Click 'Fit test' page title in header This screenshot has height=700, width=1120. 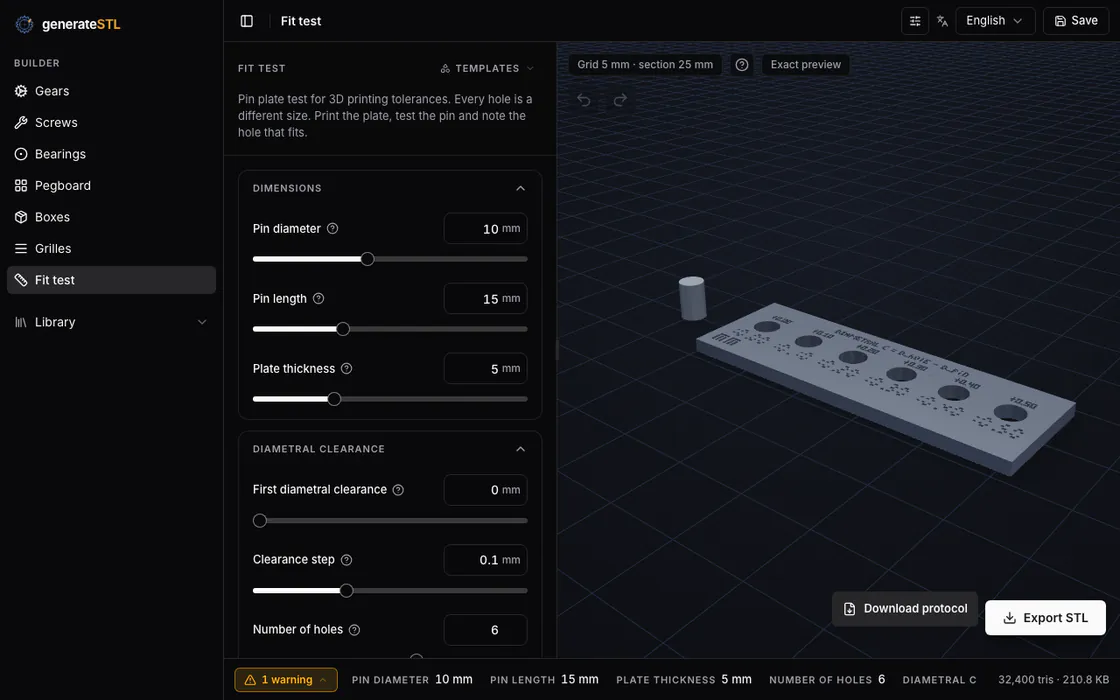[301, 21]
